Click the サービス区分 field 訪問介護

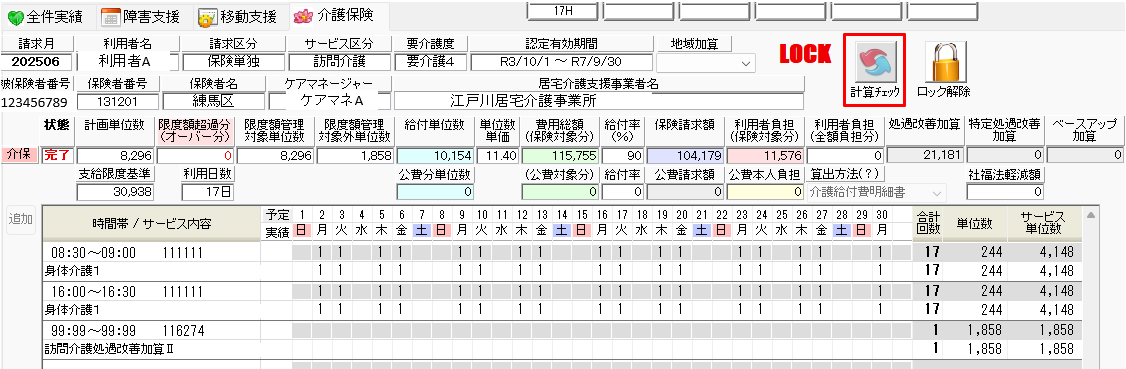pos(339,62)
